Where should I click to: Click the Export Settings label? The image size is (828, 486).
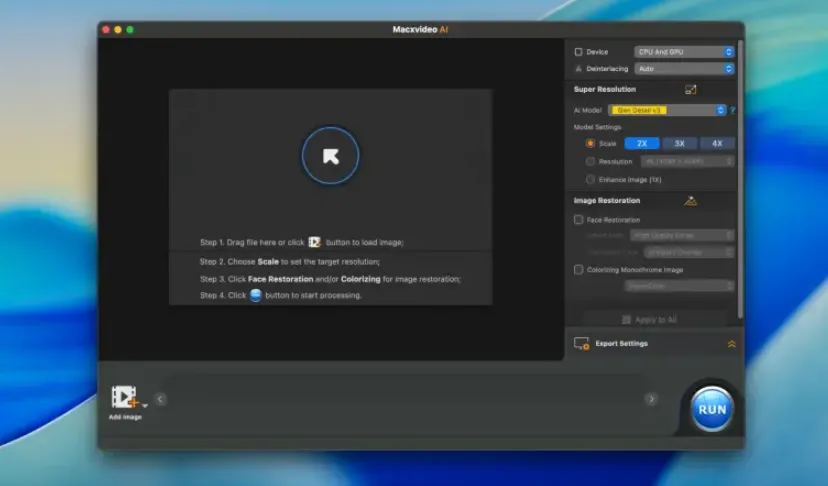tap(622, 343)
